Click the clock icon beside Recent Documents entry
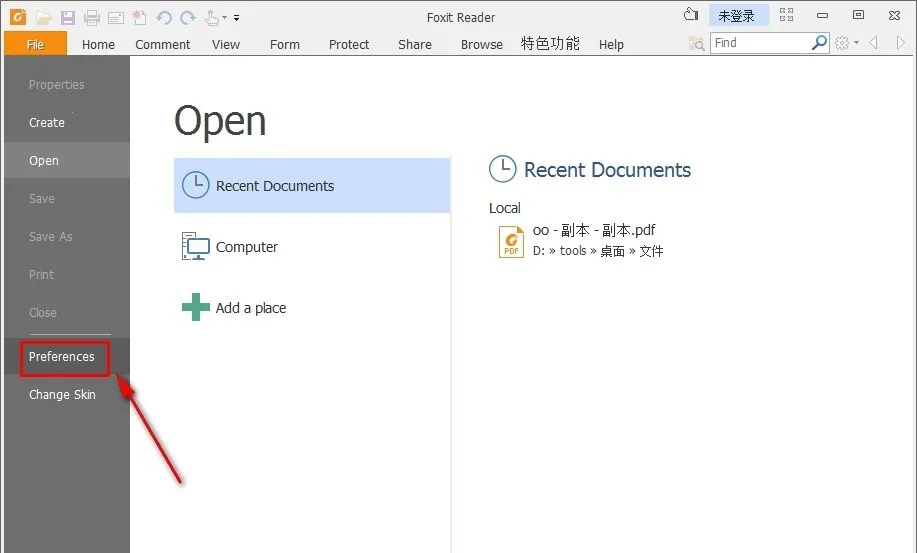This screenshot has height=553, width=917. [x=195, y=185]
